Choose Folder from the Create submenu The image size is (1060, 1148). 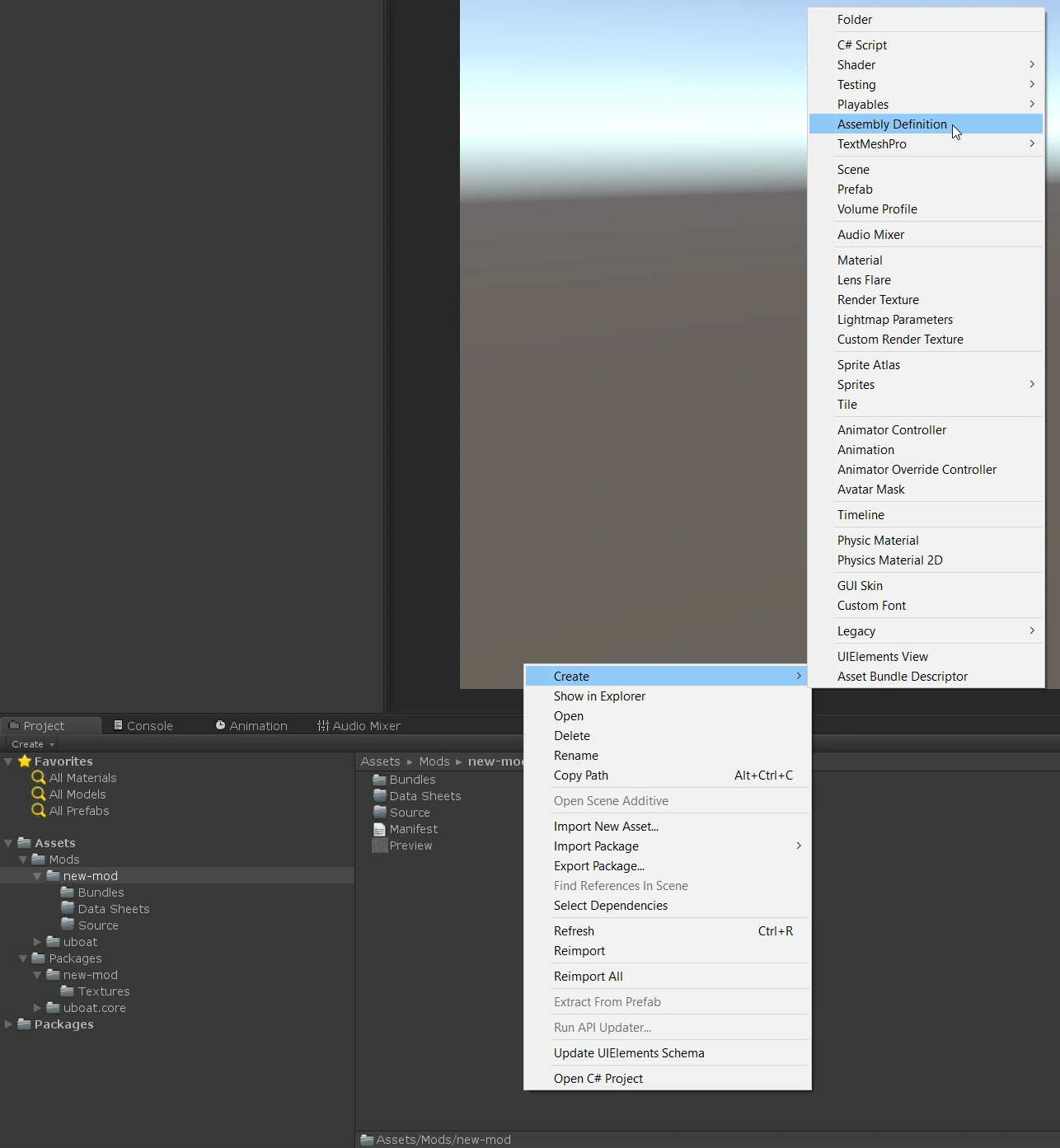pyautogui.click(x=926, y=20)
